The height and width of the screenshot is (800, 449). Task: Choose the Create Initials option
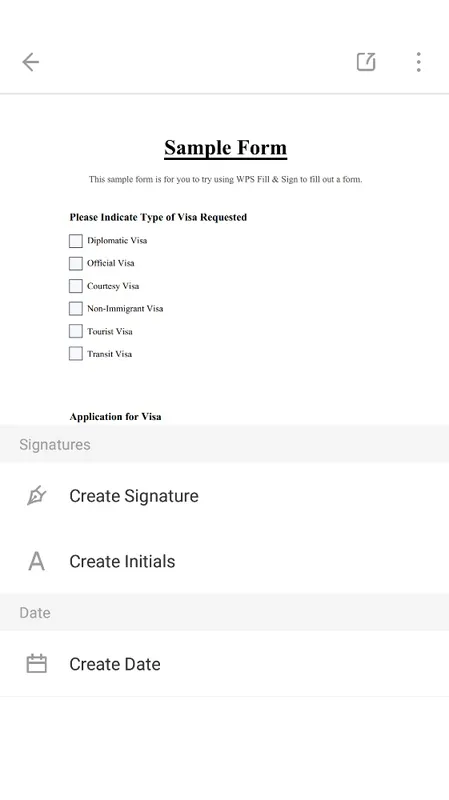(224, 561)
